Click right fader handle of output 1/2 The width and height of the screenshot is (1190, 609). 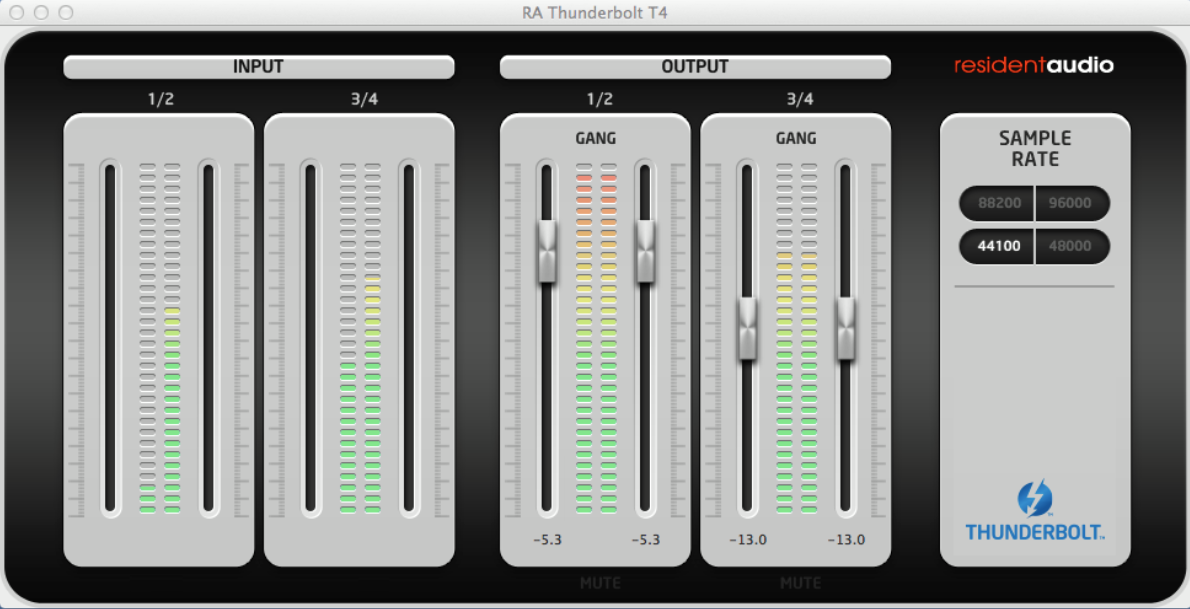point(645,251)
